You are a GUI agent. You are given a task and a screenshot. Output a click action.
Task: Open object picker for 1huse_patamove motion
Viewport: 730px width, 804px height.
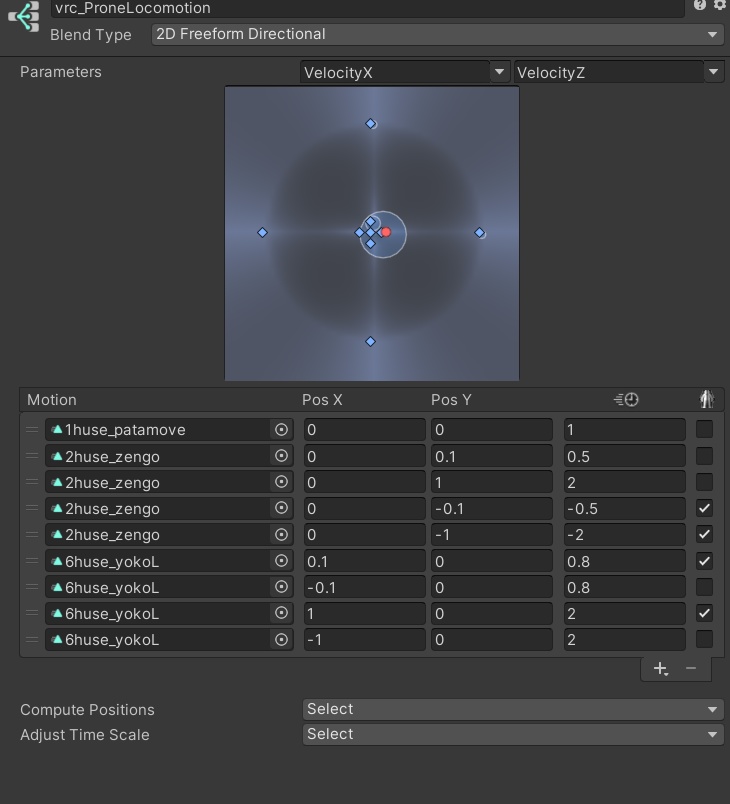[281, 430]
